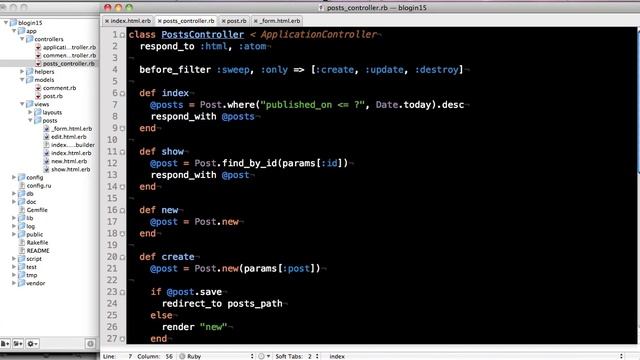
Task: Place cursor on the before_filter line
Action: coord(301,70)
